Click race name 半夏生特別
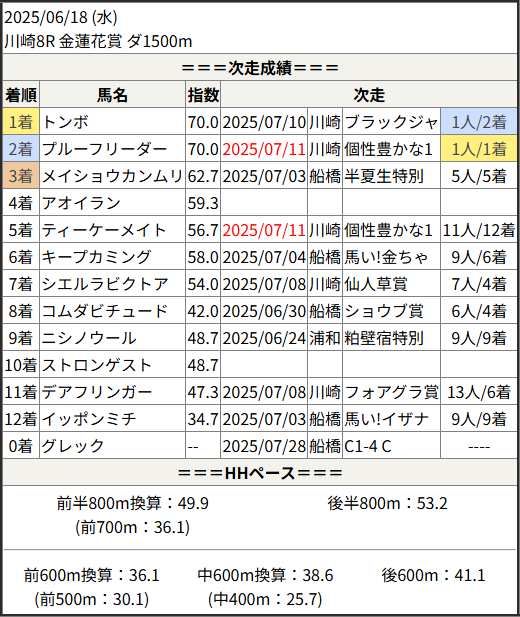The height and width of the screenshot is (617, 520). [x=384, y=176]
